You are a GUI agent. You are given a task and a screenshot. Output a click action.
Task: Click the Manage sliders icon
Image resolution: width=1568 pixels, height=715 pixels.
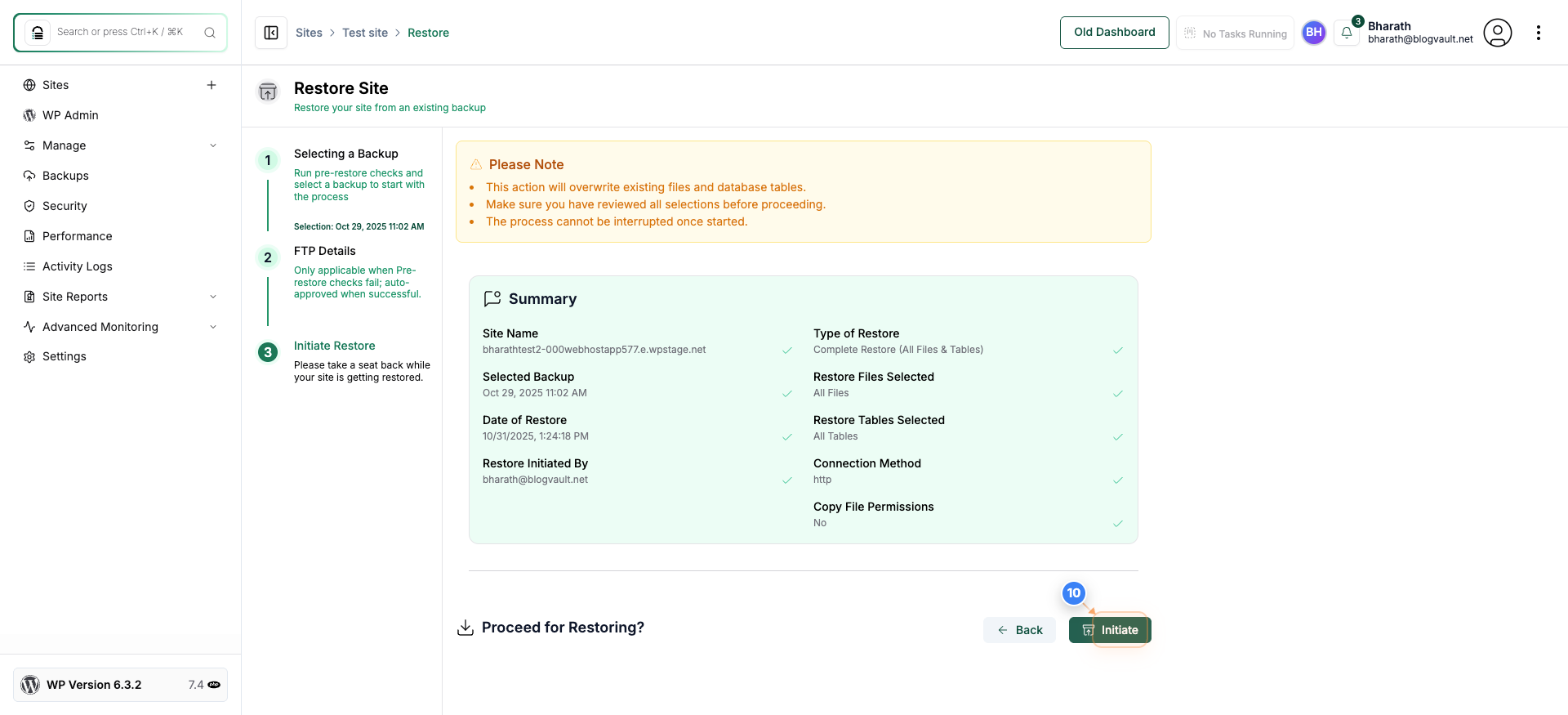[29, 145]
